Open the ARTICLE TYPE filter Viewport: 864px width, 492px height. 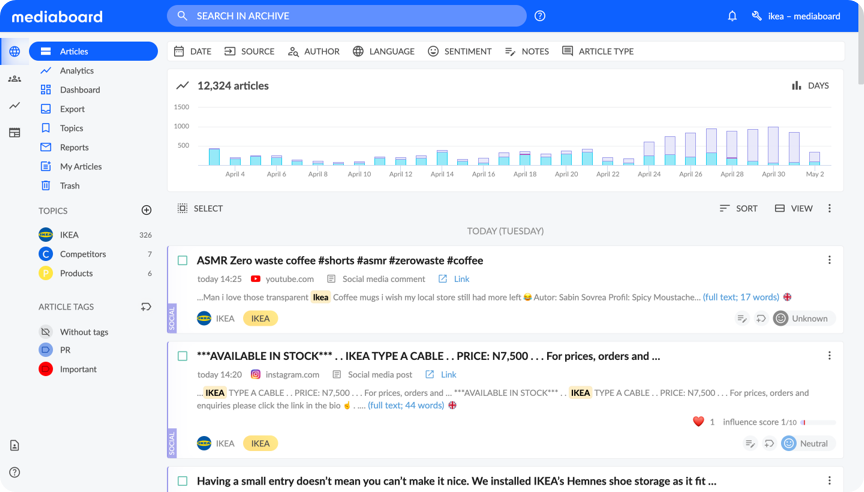coord(598,51)
